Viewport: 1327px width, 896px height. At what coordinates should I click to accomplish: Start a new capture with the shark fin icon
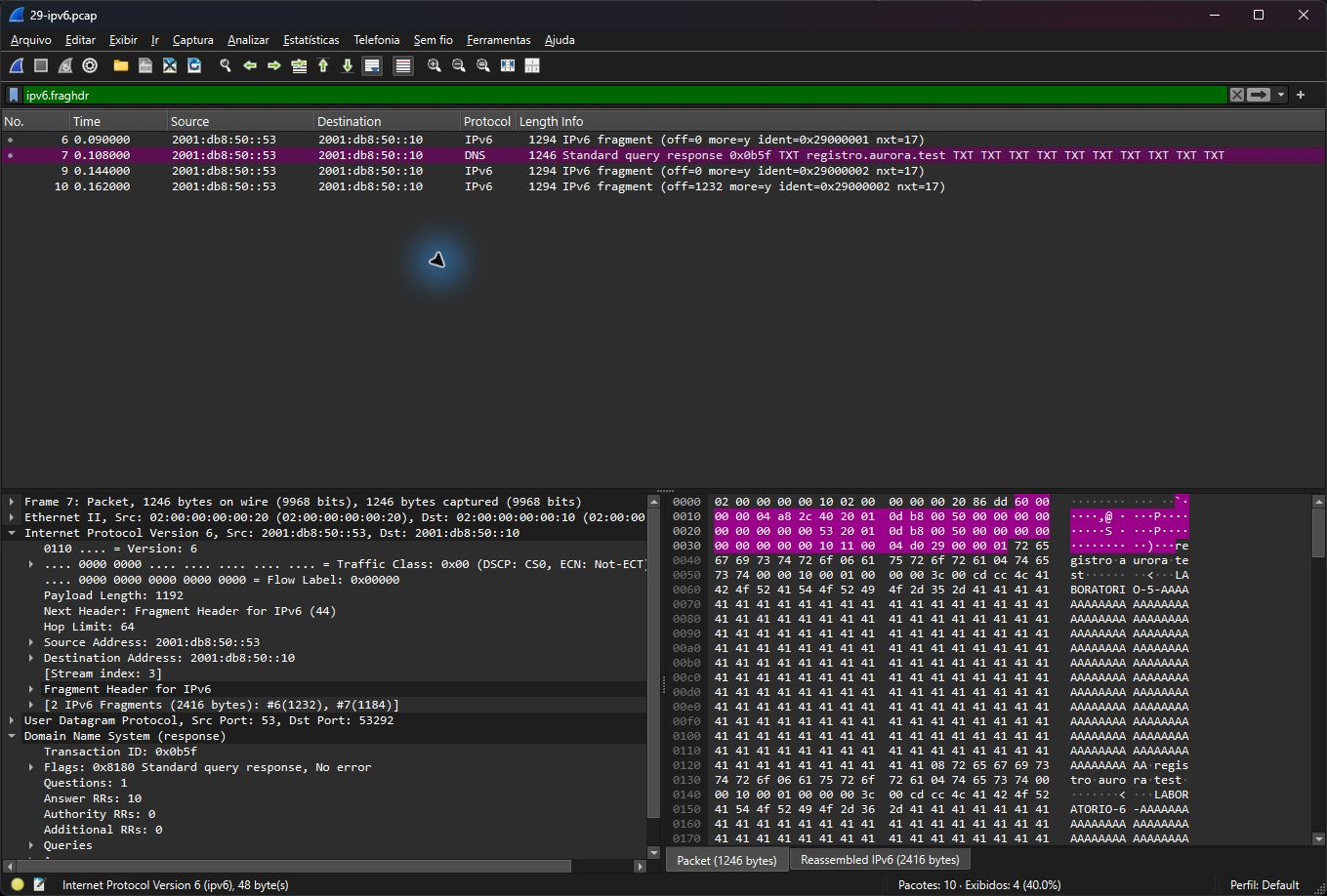pyautogui.click(x=17, y=65)
